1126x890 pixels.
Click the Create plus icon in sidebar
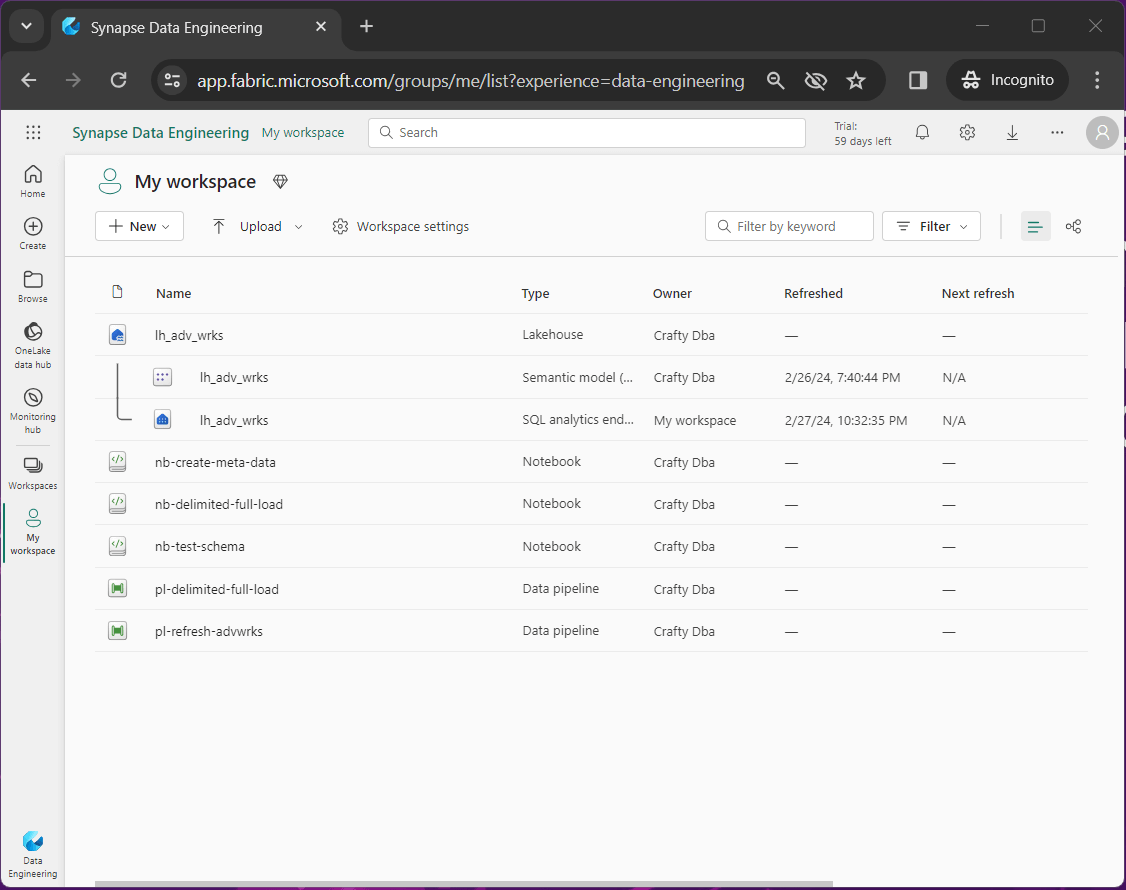(x=33, y=233)
